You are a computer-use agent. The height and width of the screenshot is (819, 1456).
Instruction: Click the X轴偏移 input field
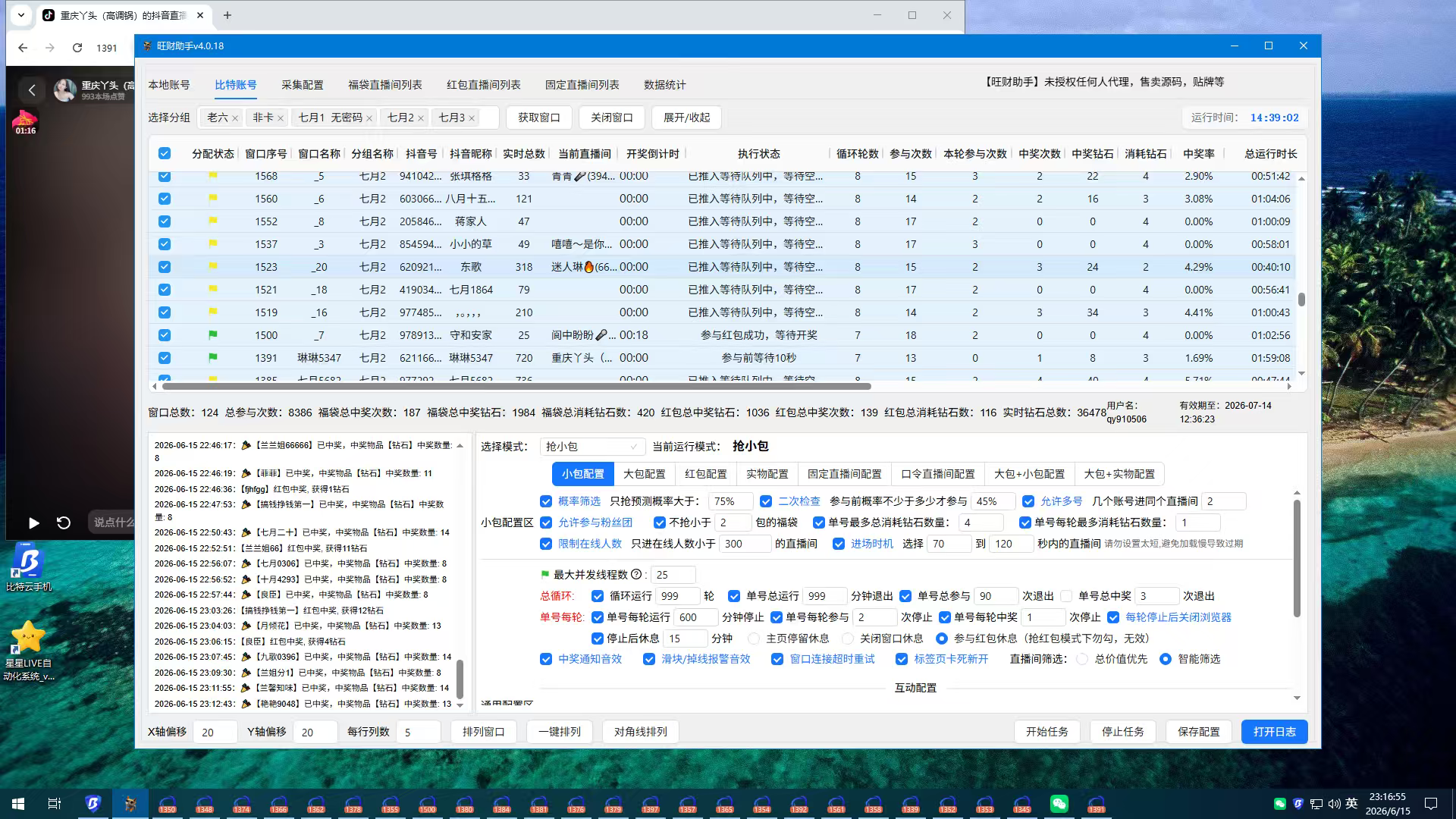coord(215,732)
